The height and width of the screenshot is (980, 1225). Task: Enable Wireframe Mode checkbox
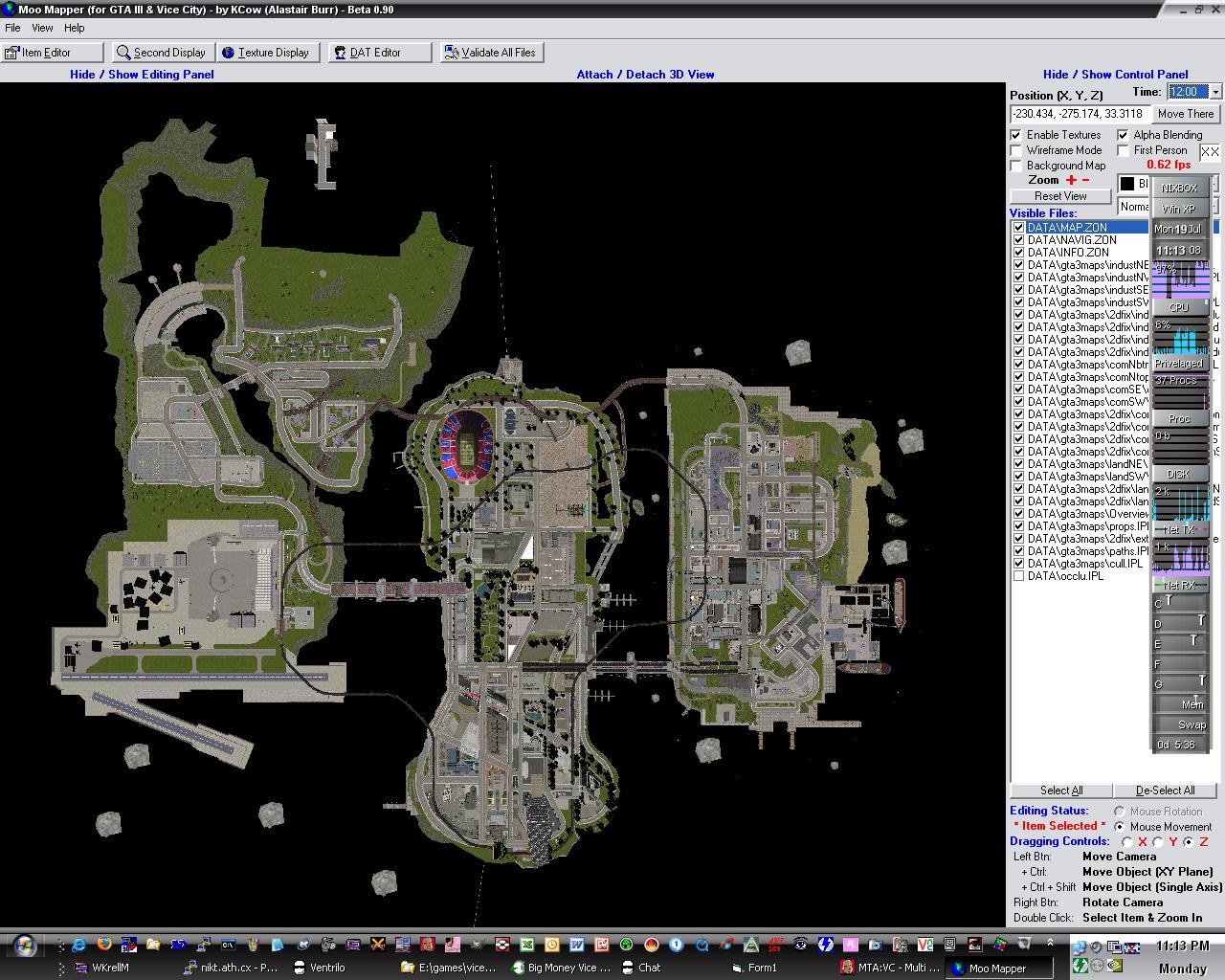tap(1016, 150)
